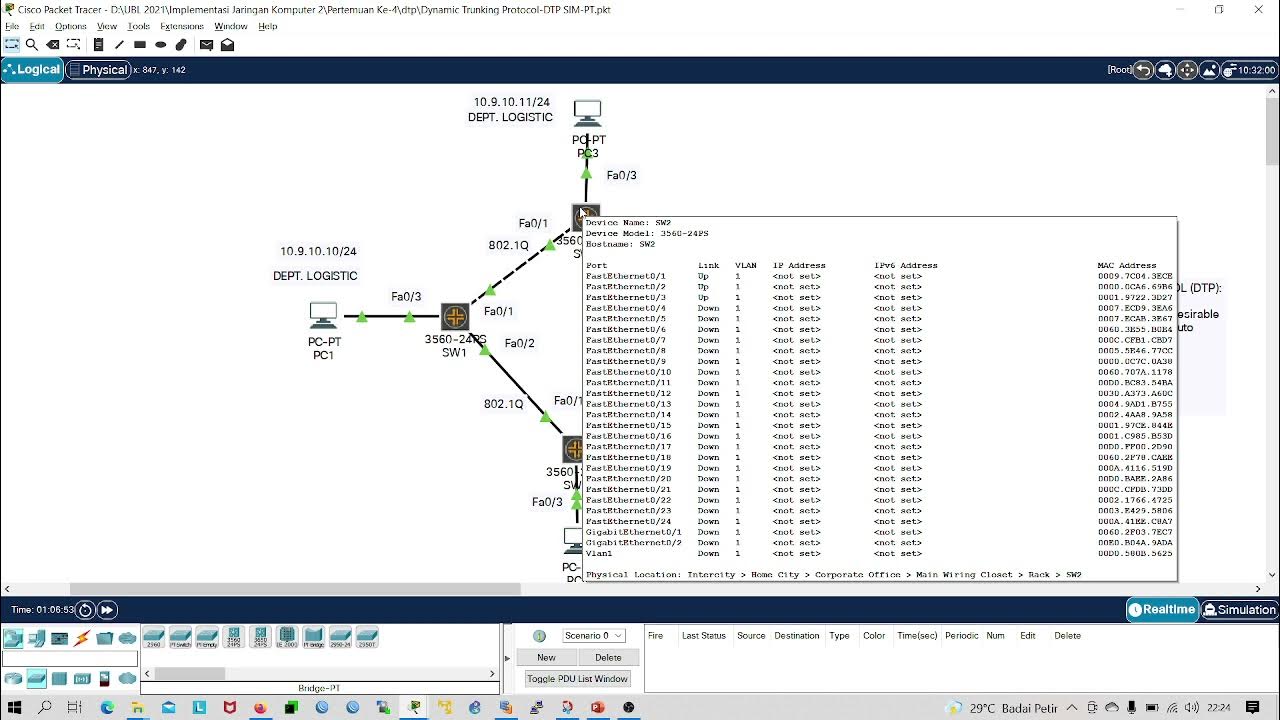Pick the 3560-24PS switch device
This screenshot has width=1280, height=720.
coord(234,637)
